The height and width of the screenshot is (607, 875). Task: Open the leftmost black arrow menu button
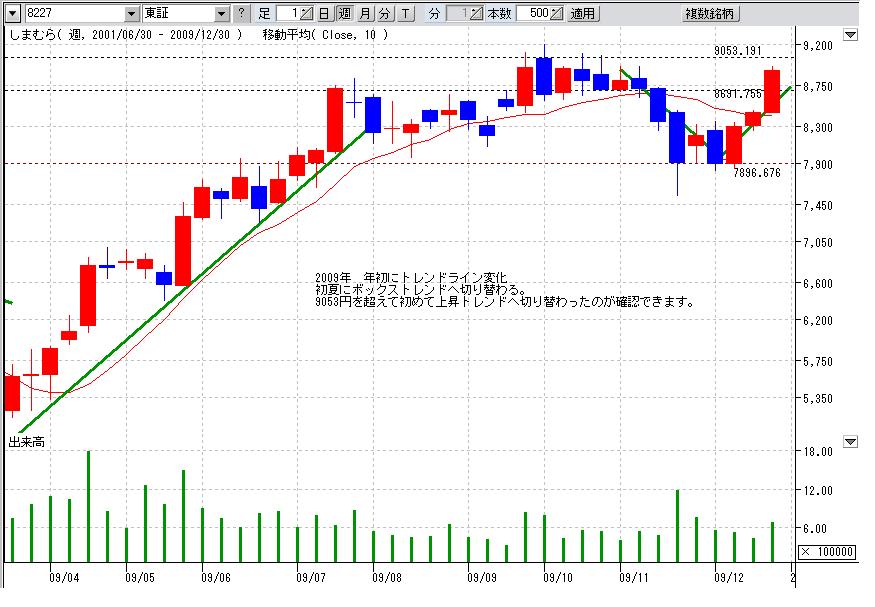click(12, 13)
